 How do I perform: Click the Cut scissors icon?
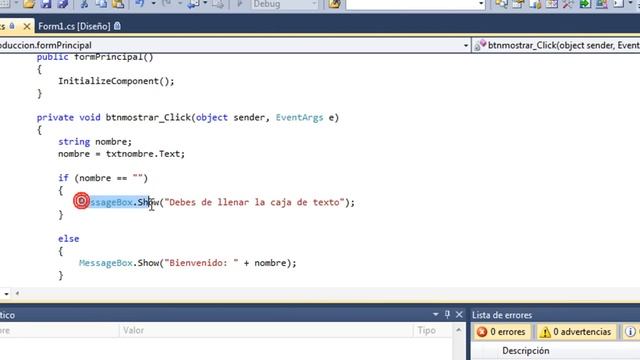[x=84, y=4]
